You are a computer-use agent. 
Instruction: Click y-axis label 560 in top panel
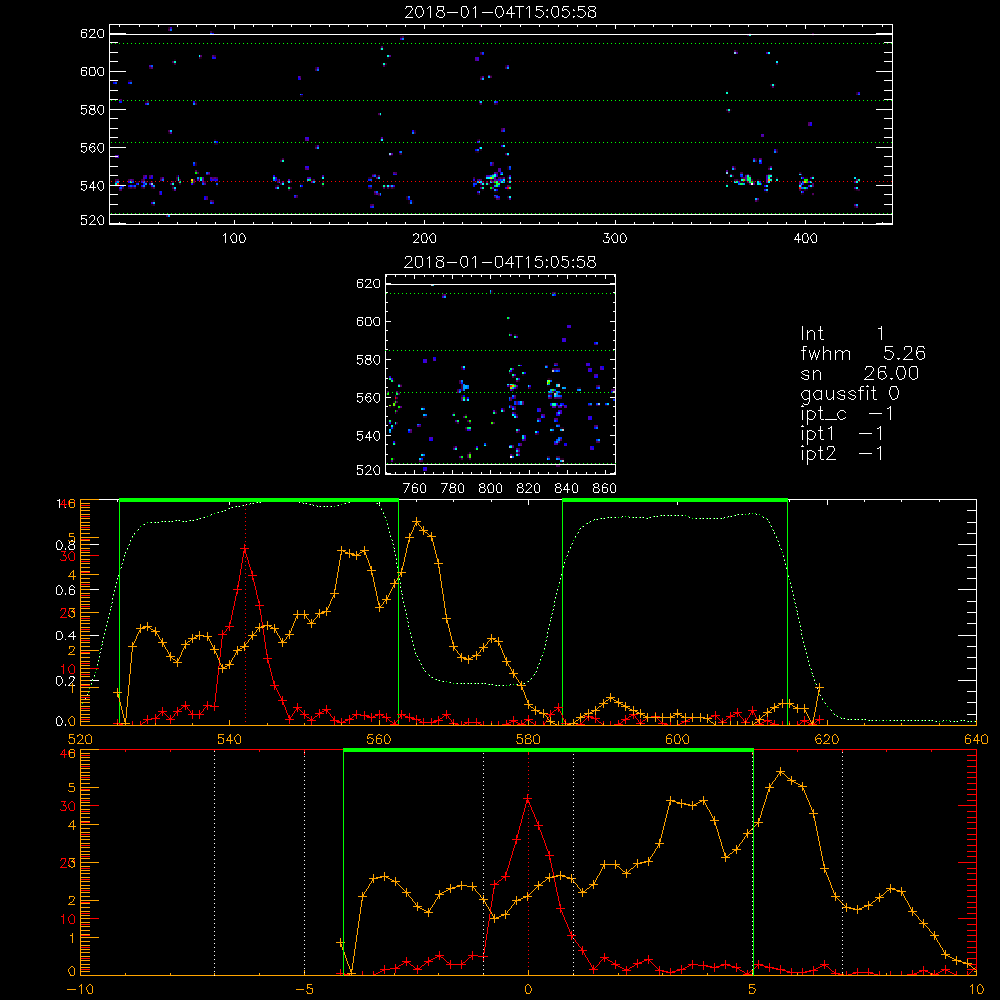coord(92,147)
